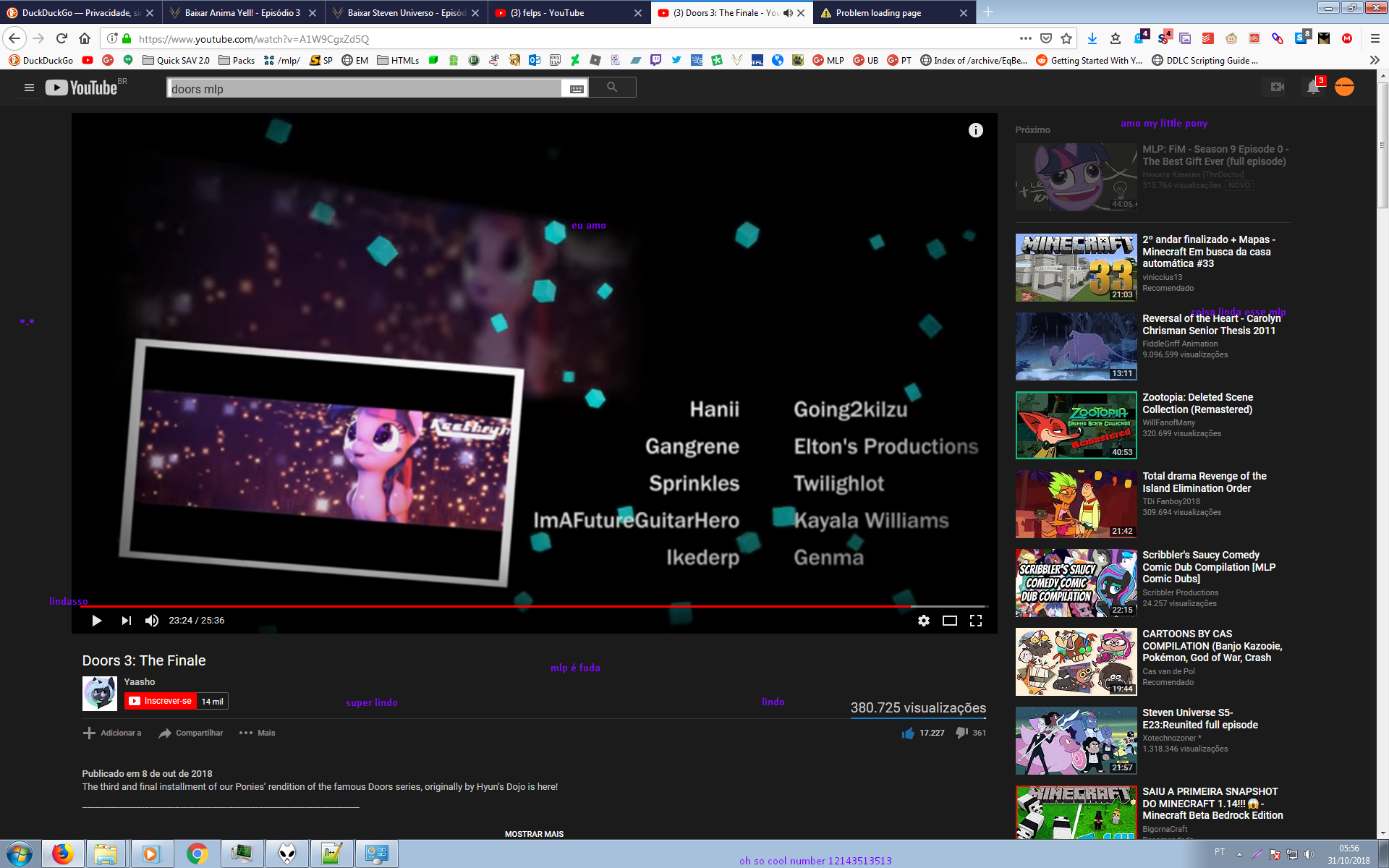Open the Yaasho channel link

pyautogui.click(x=140, y=681)
